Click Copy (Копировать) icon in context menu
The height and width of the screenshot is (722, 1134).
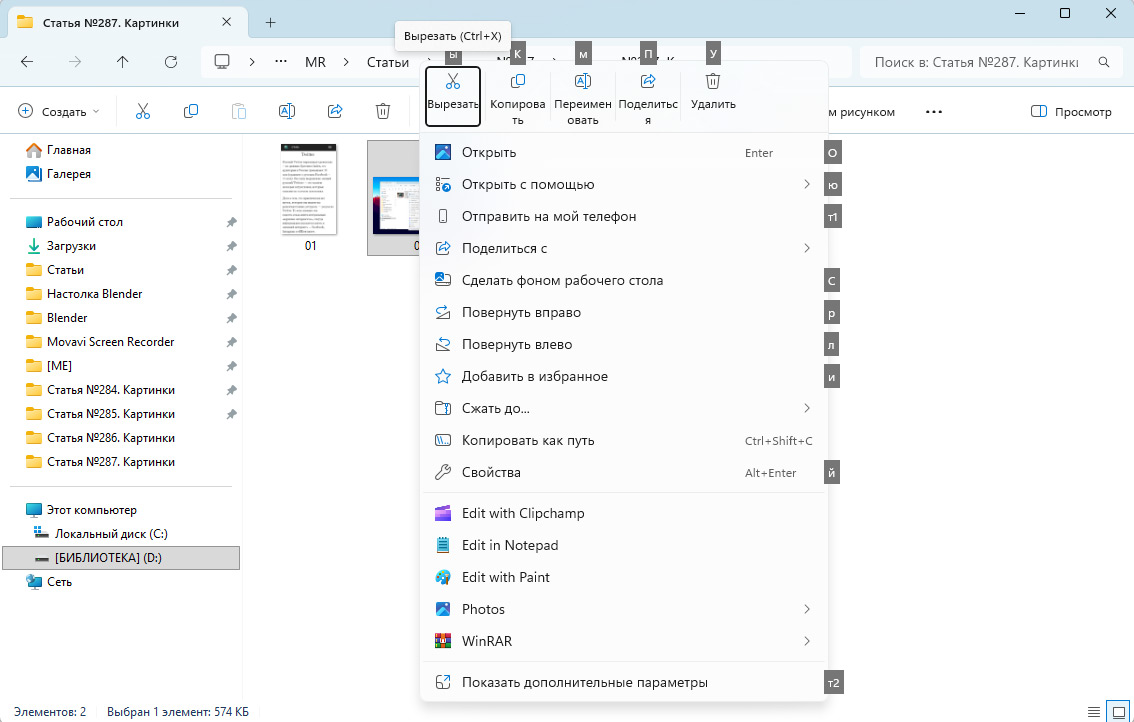tap(518, 82)
